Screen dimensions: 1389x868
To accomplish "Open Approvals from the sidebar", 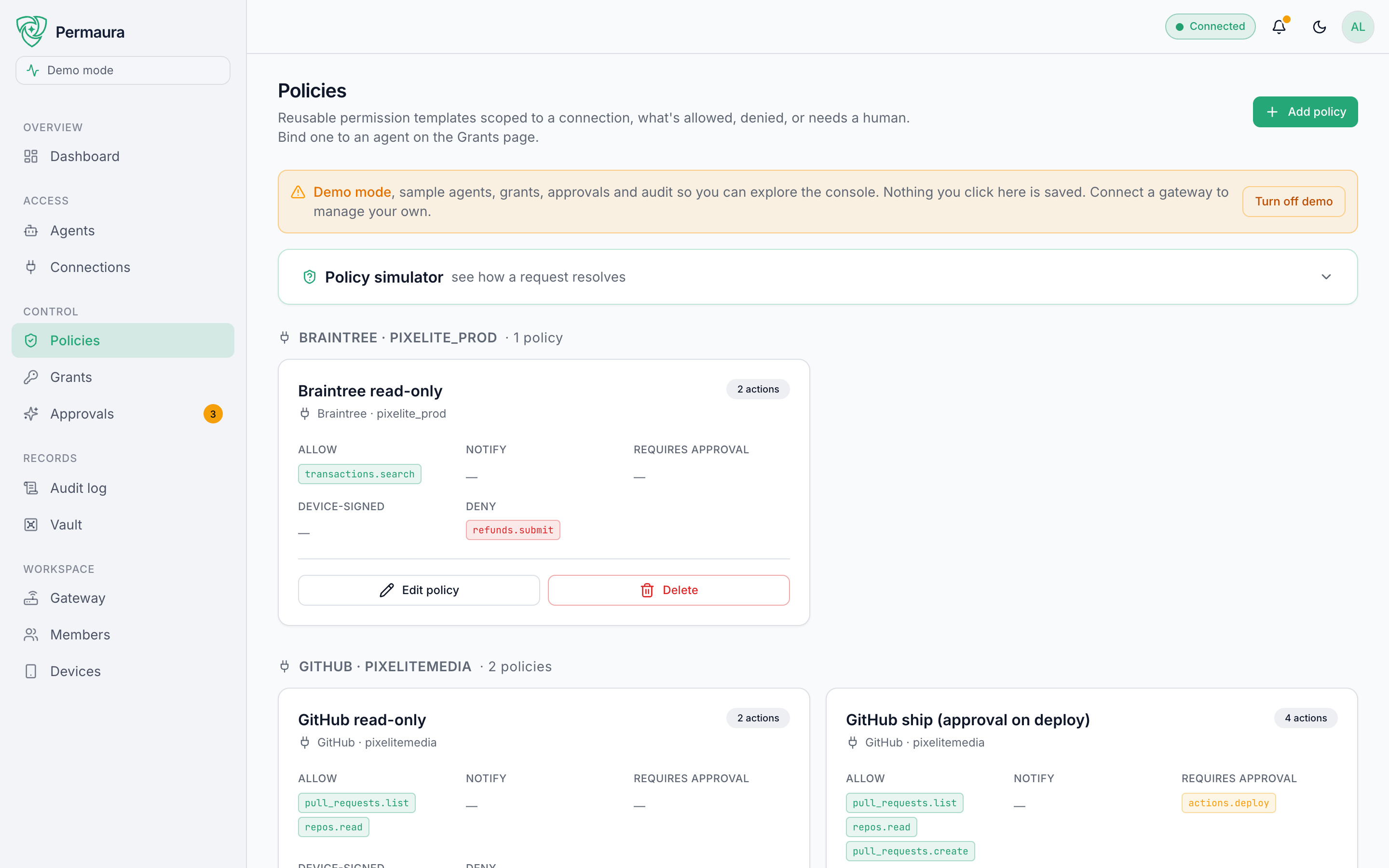I will [123, 414].
